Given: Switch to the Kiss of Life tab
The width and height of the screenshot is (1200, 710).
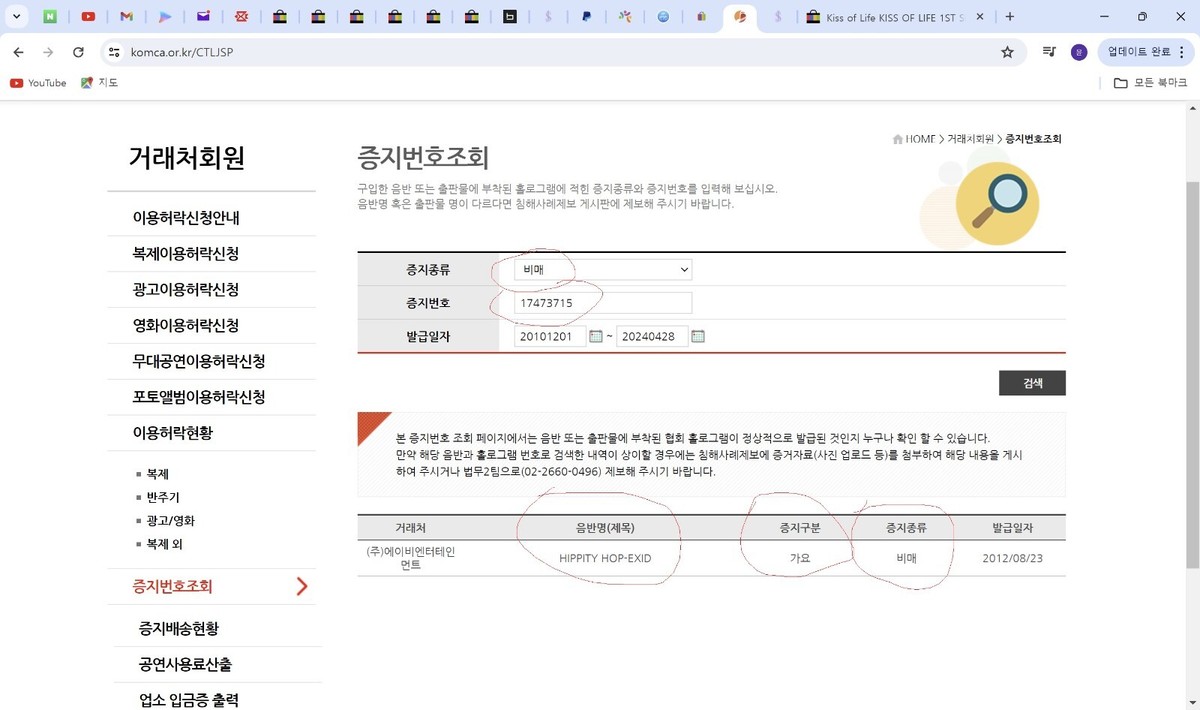Looking at the screenshot, I should 897,17.
